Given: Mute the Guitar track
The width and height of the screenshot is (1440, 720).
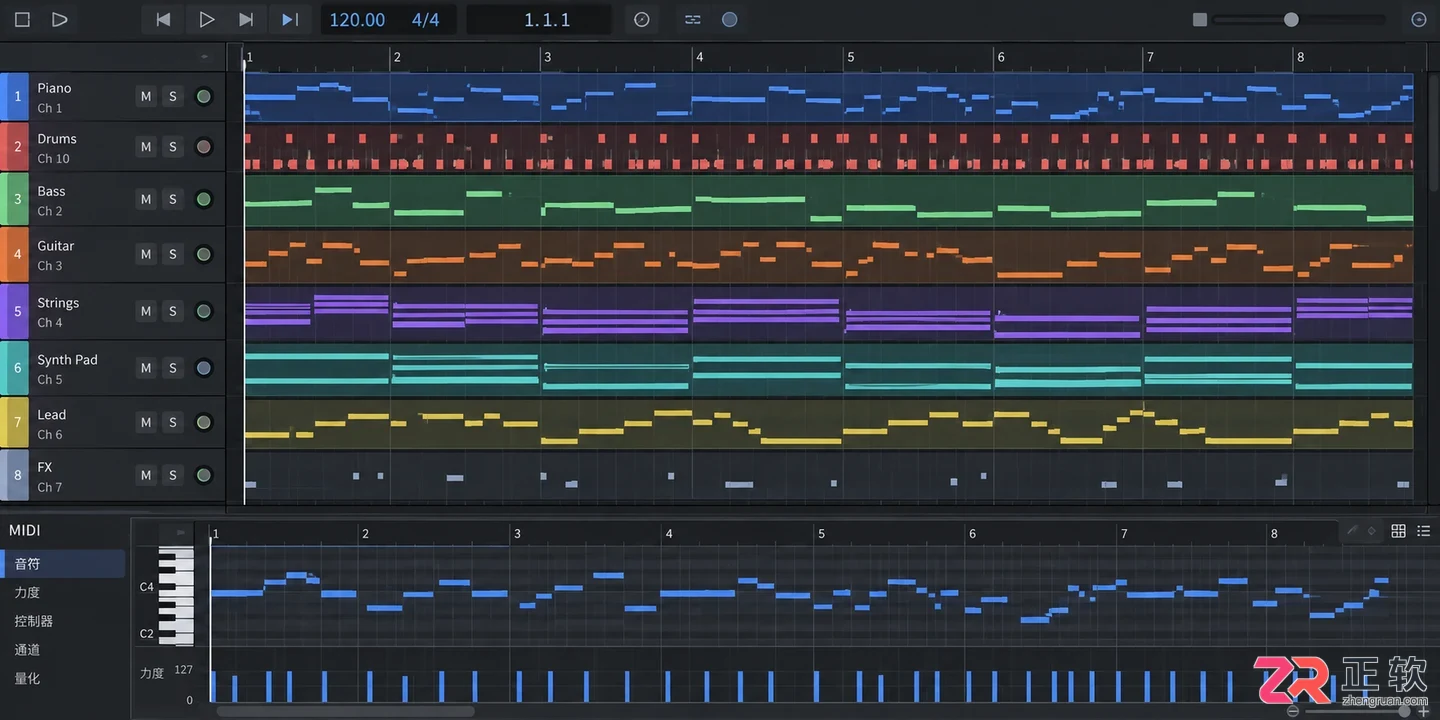Looking at the screenshot, I should [x=146, y=254].
